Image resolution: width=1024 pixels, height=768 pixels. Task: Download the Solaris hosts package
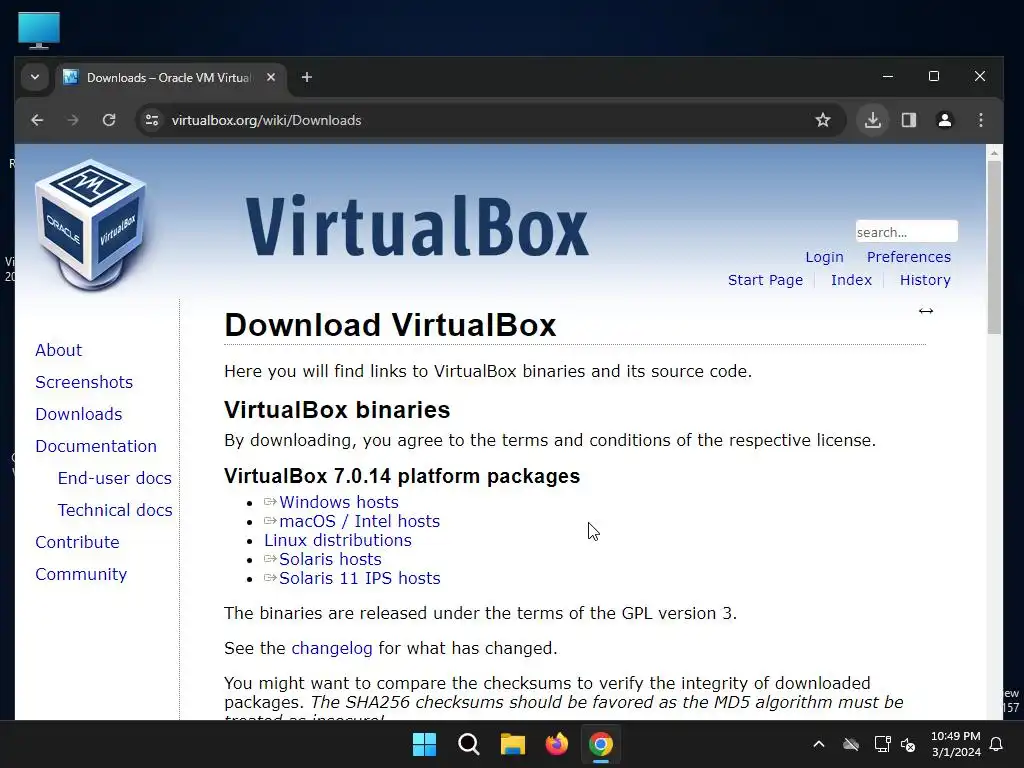pos(330,559)
